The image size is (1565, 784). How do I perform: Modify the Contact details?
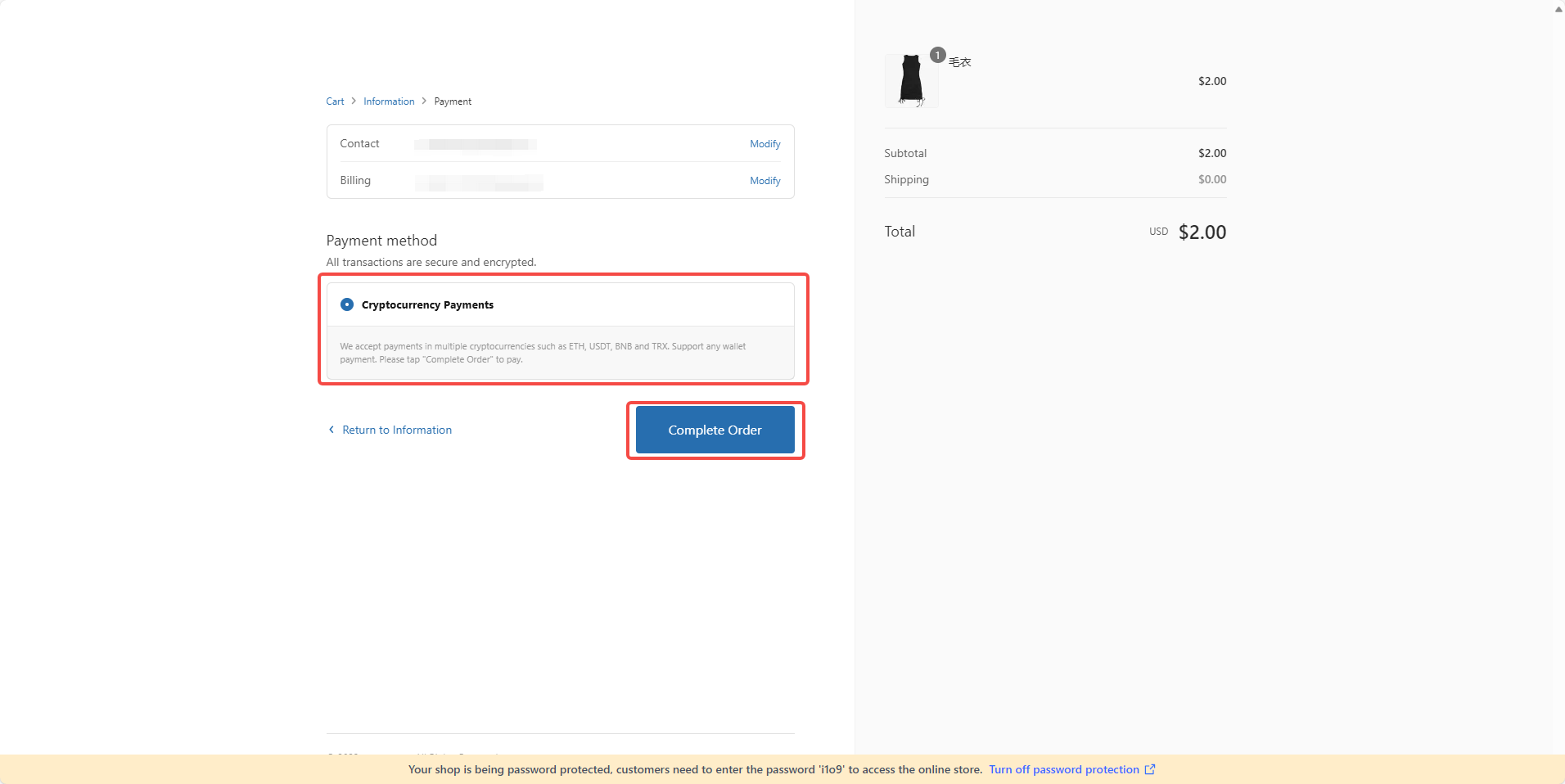pyautogui.click(x=765, y=144)
